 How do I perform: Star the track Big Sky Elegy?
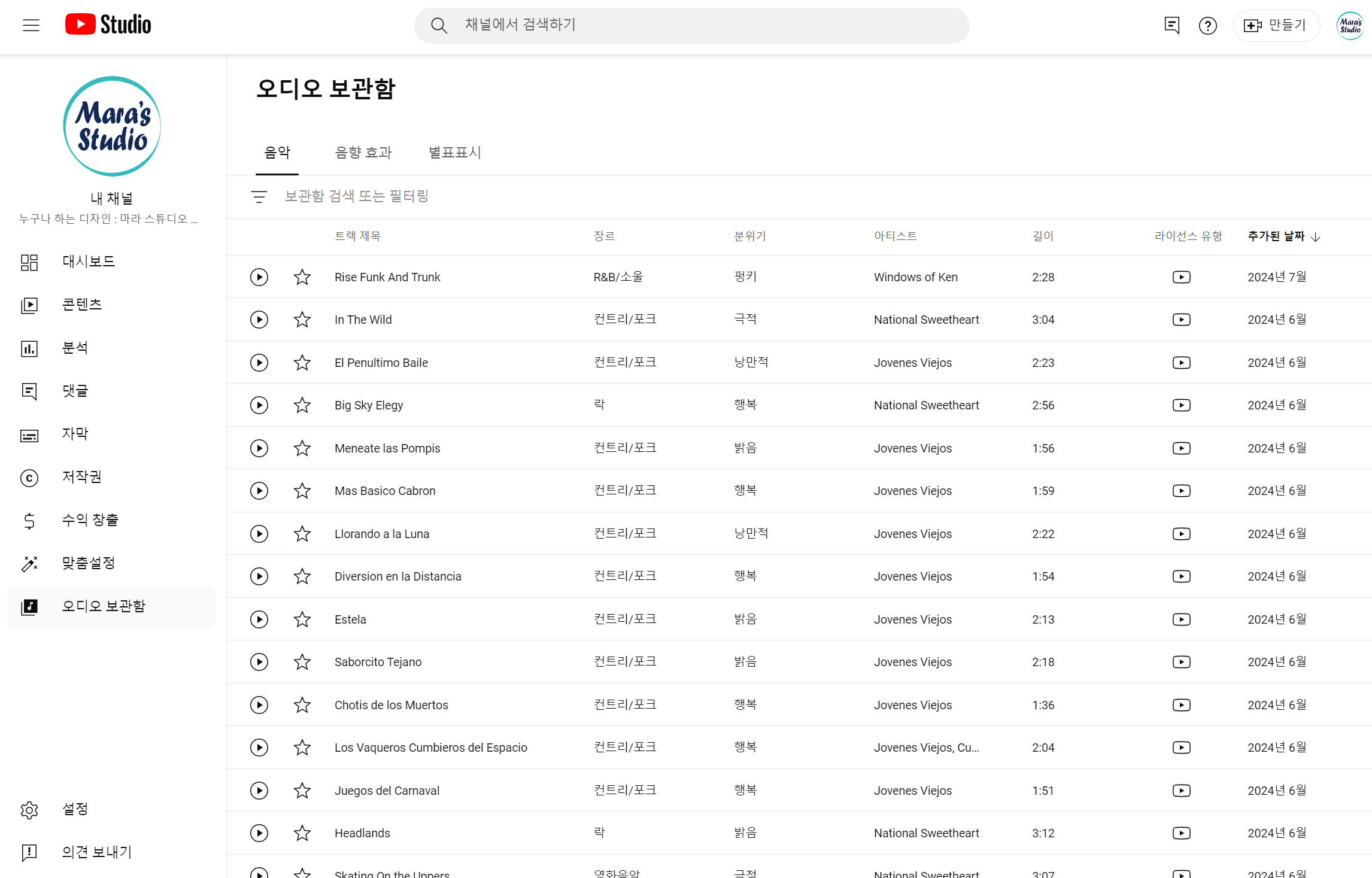[x=302, y=405]
